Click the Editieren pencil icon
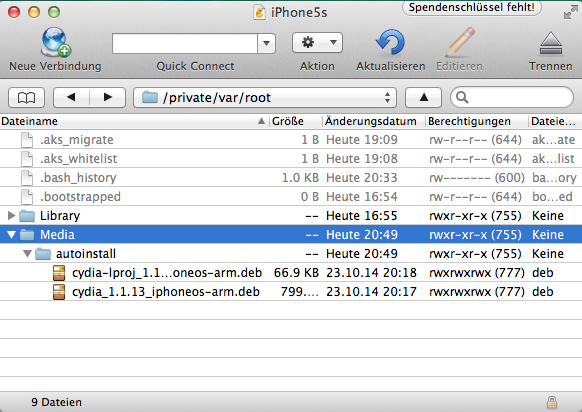Image resolution: width=582 pixels, height=412 pixels. pyautogui.click(x=460, y=42)
